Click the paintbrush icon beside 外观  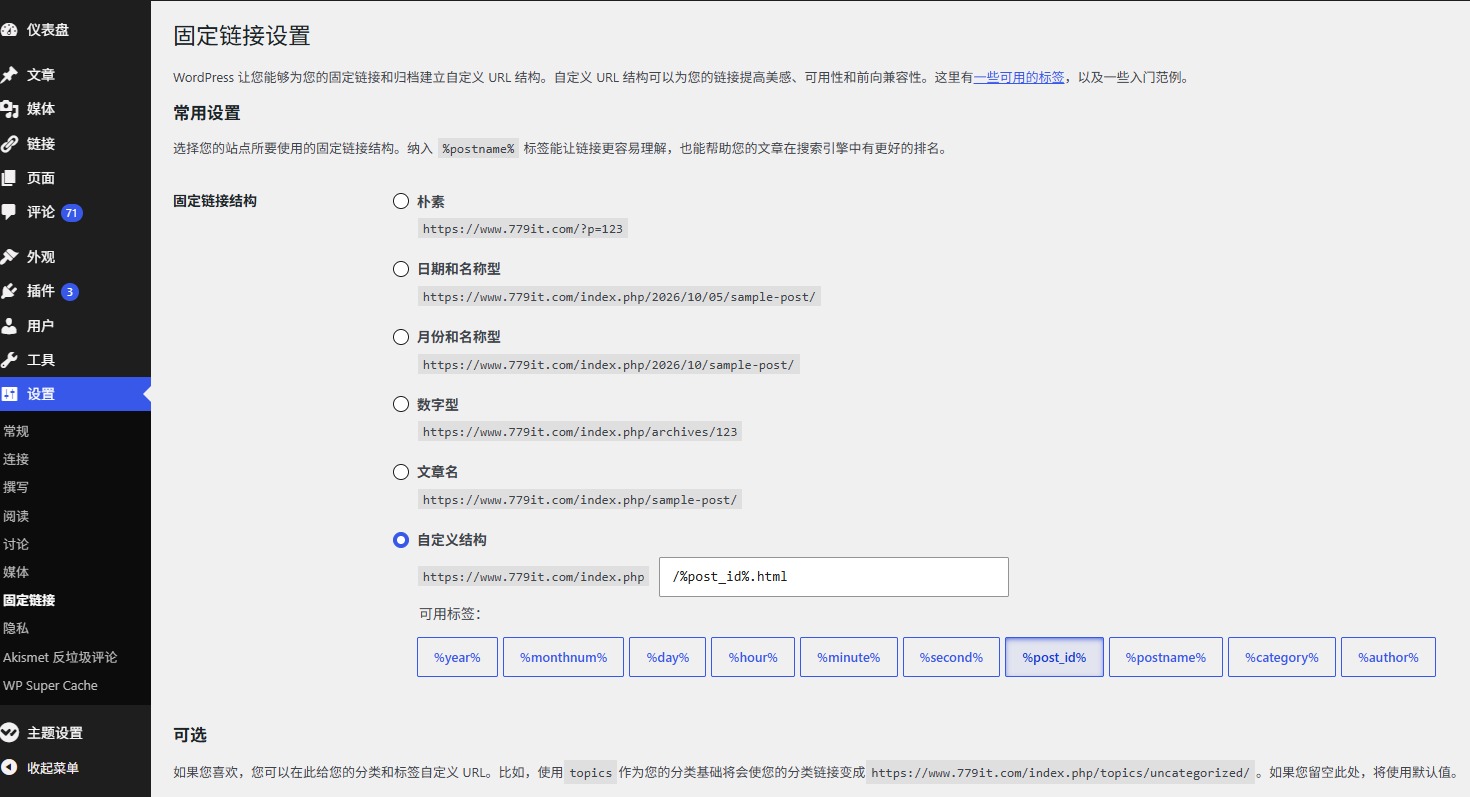point(9,257)
